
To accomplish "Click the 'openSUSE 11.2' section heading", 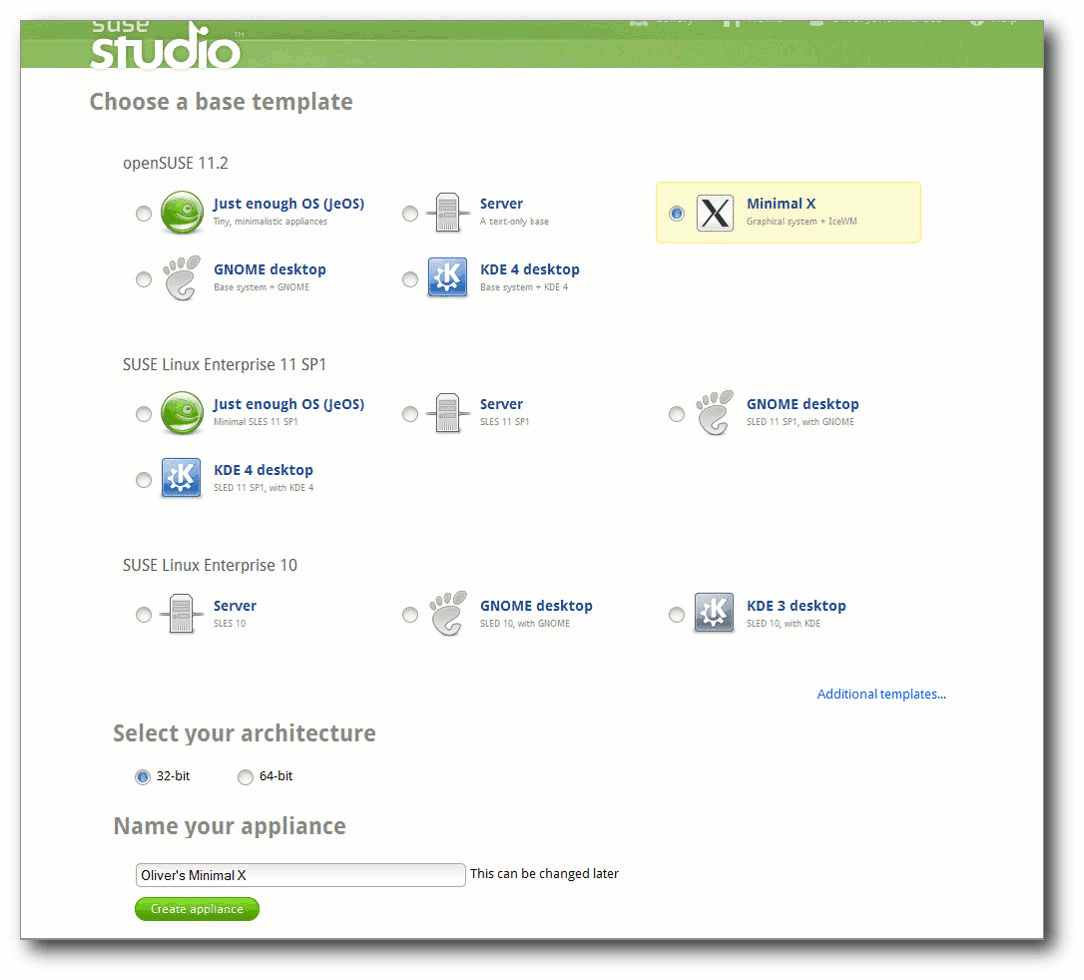I will pyautogui.click(x=176, y=163).
